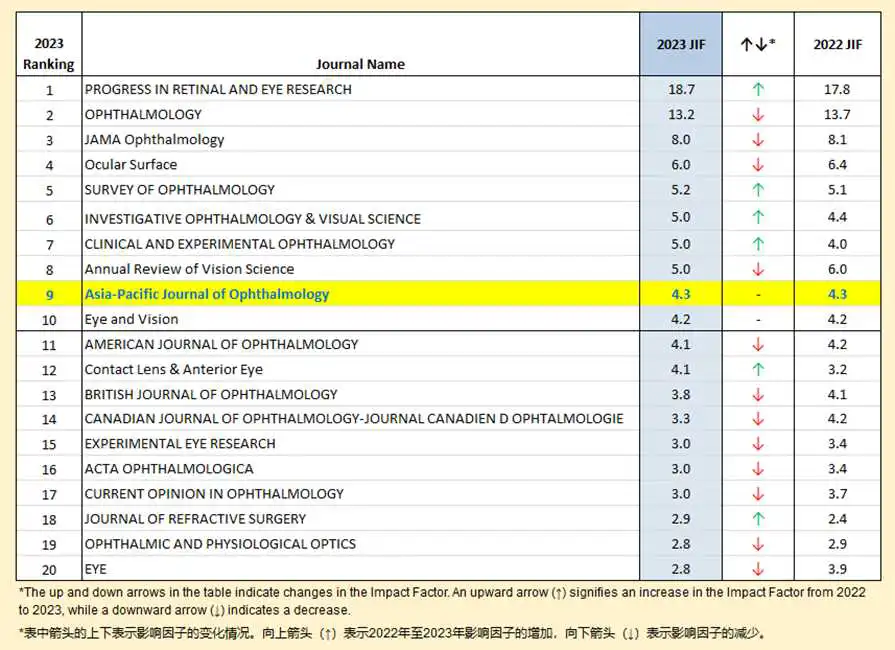The width and height of the screenshot is (895, 650).
Task: Select the 'OPHTHALMOLOGY' journal name in row 2
Action: (143, 115)
